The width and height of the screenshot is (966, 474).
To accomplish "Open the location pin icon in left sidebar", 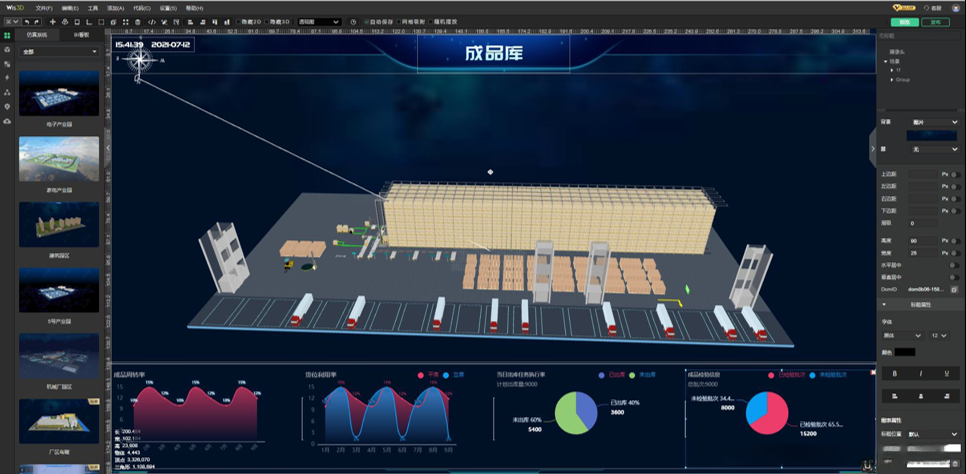I will (x=7, y=107).
